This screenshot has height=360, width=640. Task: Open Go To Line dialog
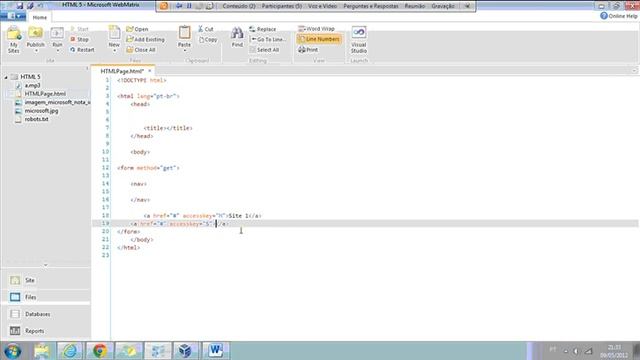pyautogui.click(x=267, y=39)
